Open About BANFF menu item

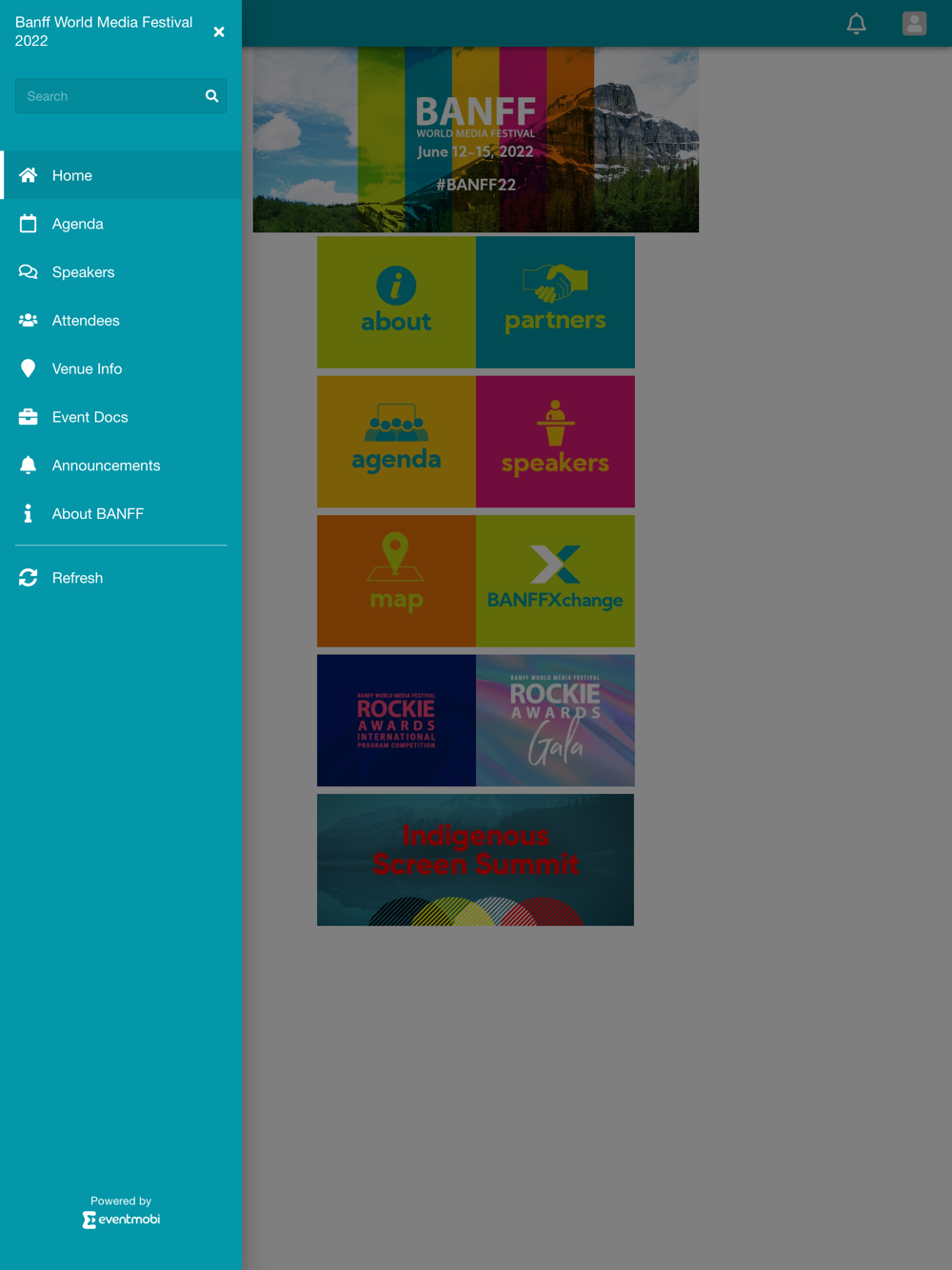point(121,514)
